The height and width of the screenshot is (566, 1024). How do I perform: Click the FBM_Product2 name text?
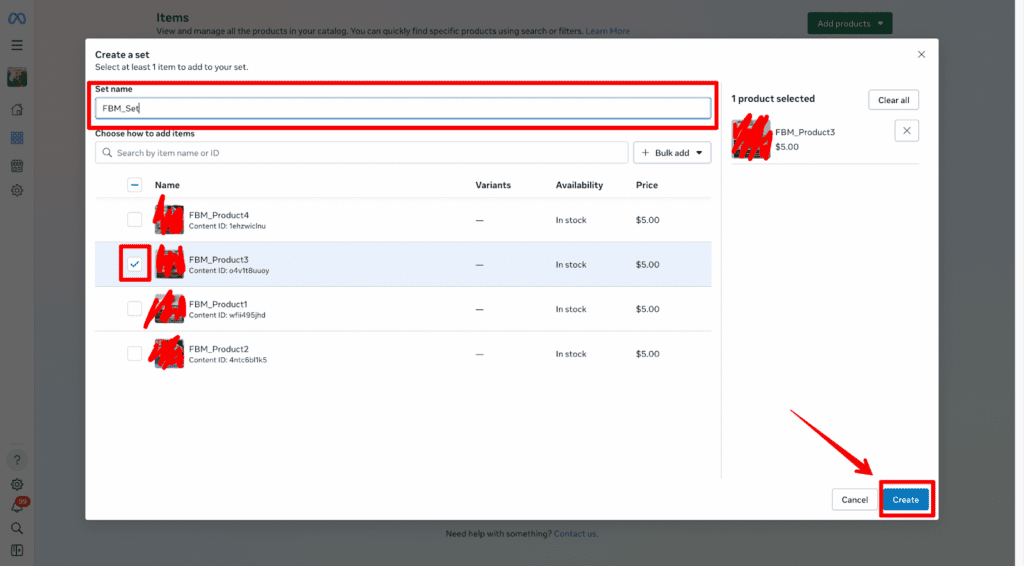tap(219, 349)
